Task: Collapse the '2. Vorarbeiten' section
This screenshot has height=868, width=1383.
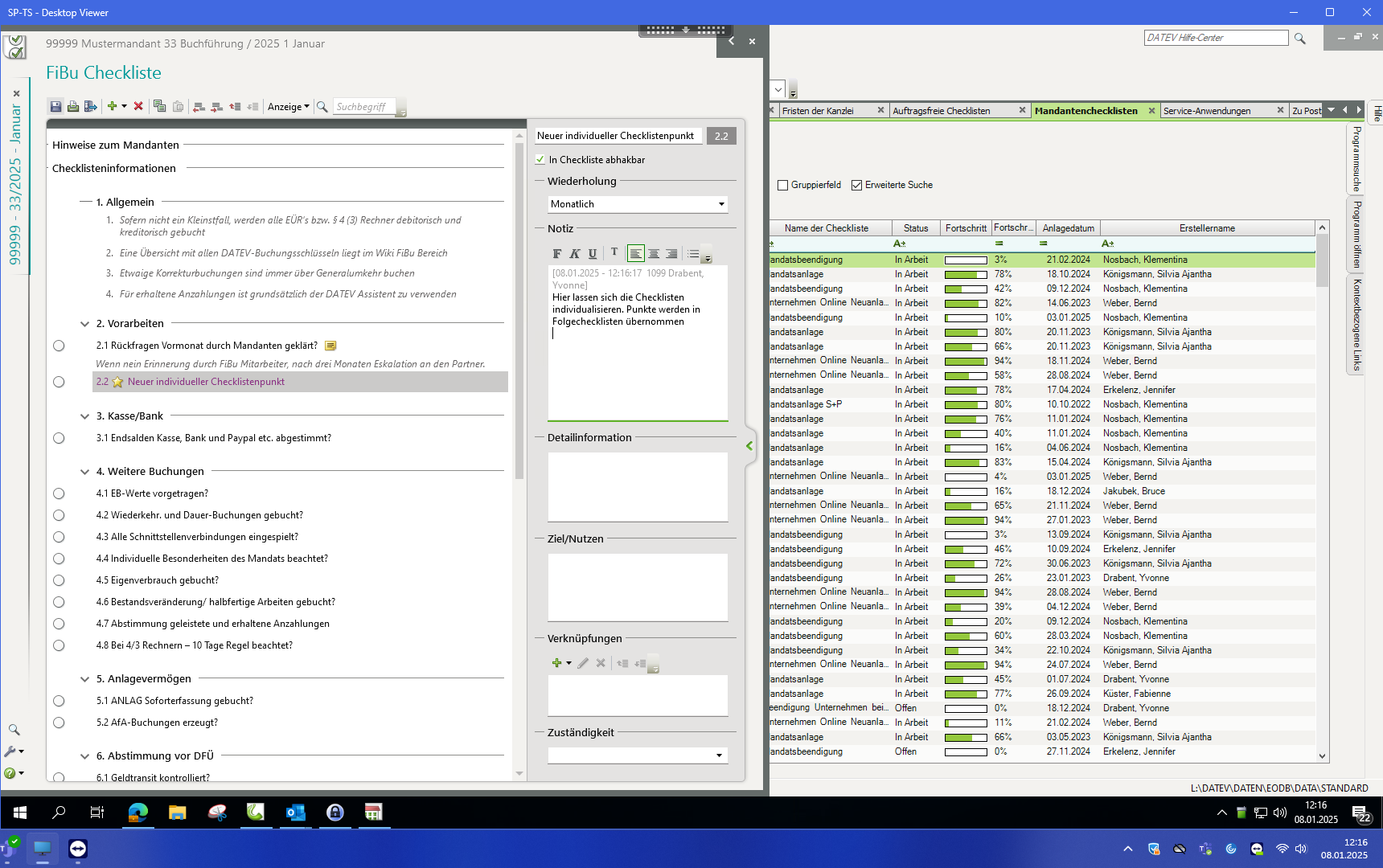Action: [x=84, y=324]
